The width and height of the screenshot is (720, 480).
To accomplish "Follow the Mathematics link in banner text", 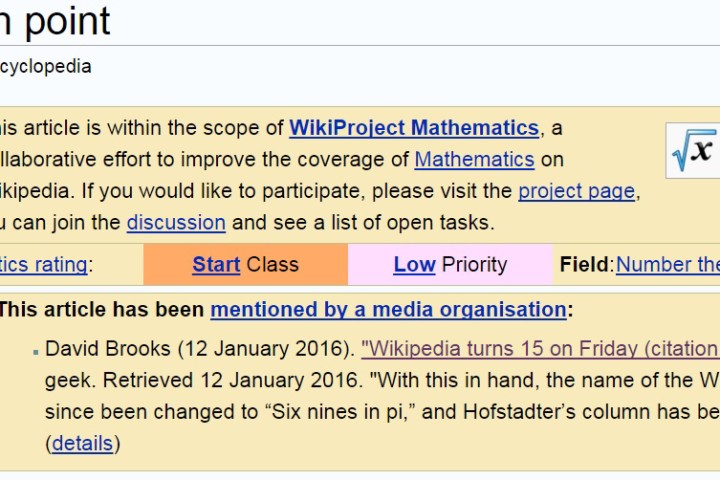I will (x=474, y=160).
